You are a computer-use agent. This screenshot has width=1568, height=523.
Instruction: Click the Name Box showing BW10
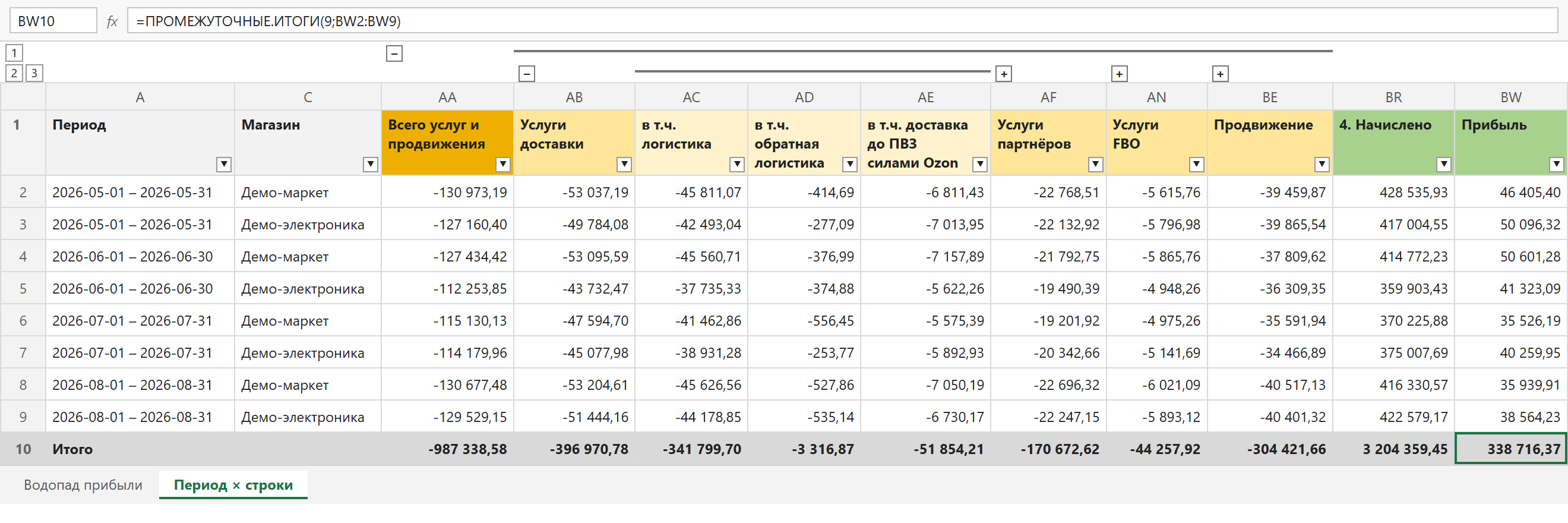(53, 21)
